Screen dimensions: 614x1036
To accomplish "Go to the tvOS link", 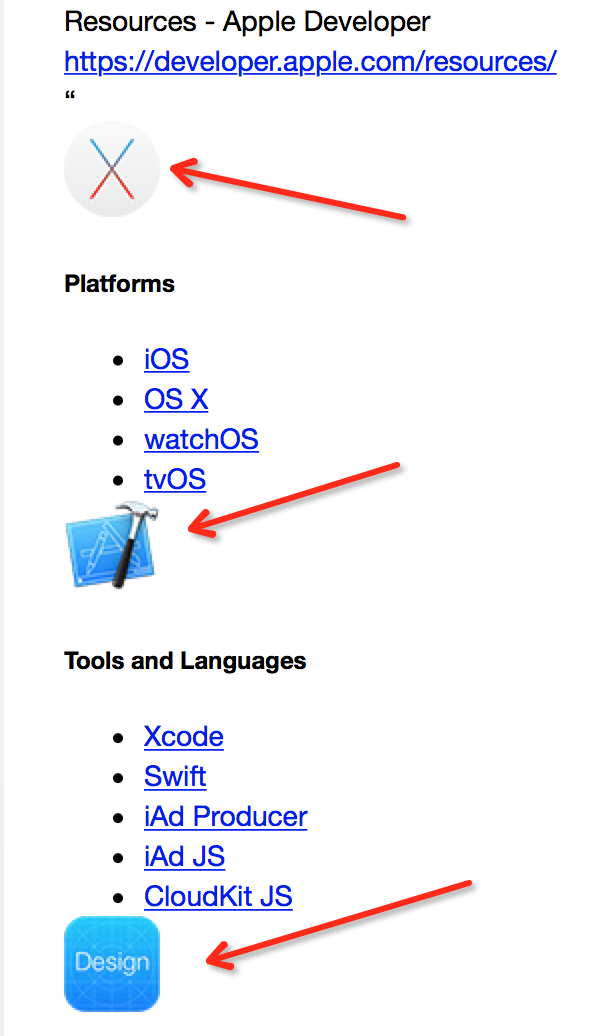I will click(175, 479).
